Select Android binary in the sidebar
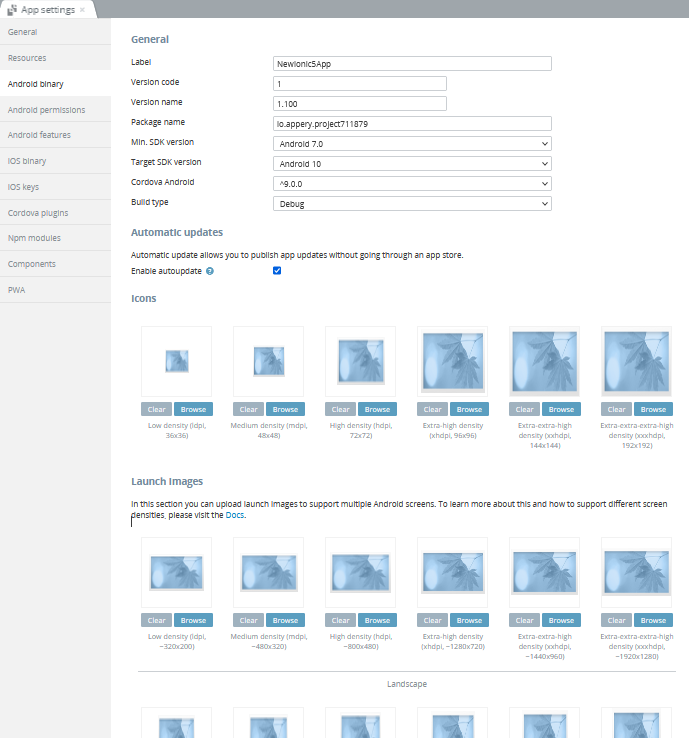This screenshot has width=689, height=738. pyautogui.click(x=56, y=84)
